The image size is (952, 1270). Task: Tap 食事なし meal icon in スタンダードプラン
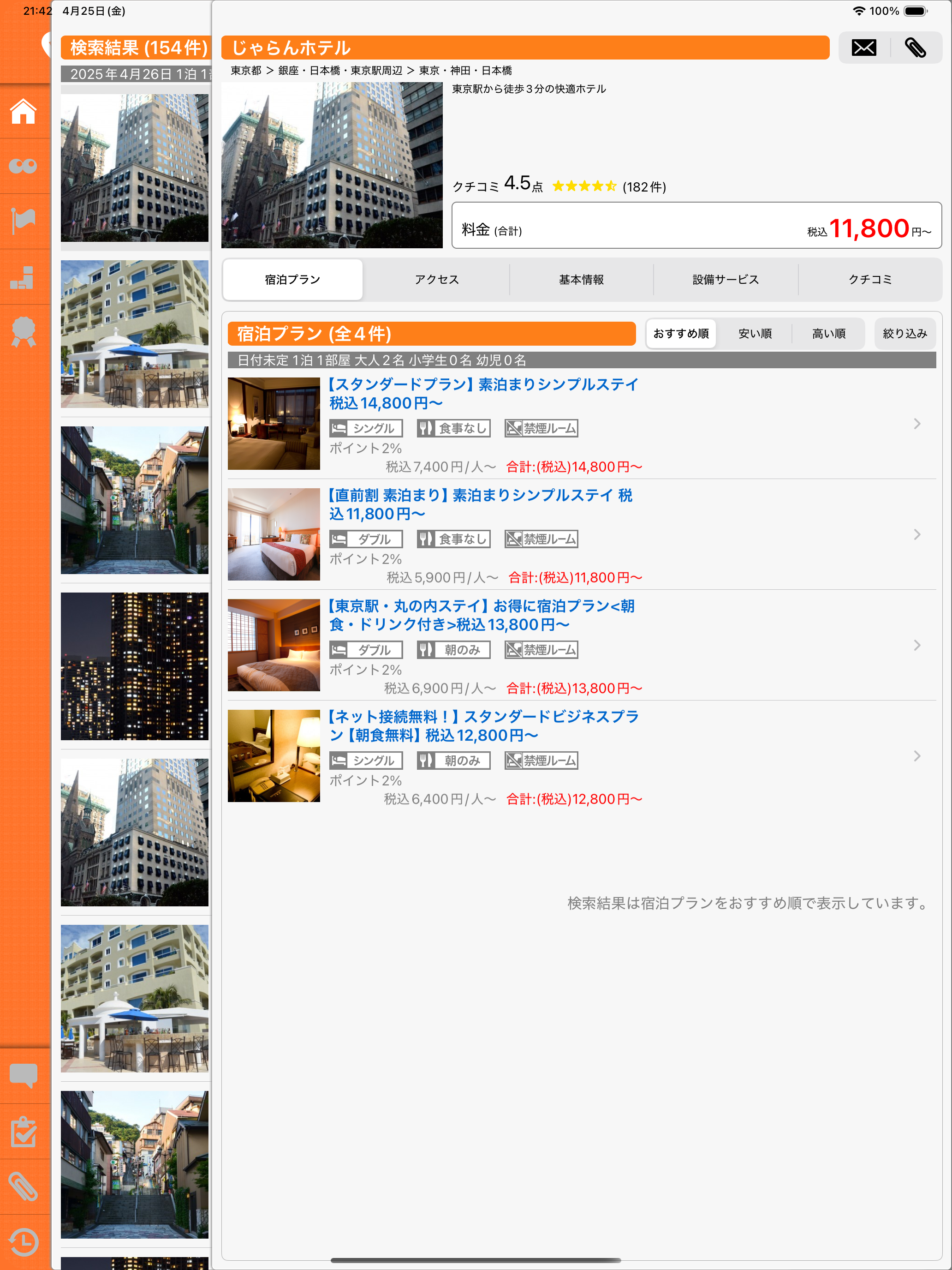tap(453, 428)
